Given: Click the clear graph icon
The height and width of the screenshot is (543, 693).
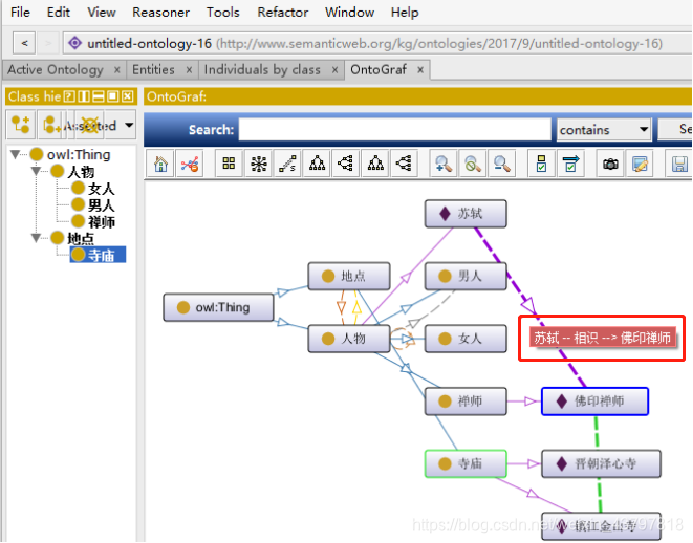Looking at the screenshot, I should [x=189, y=164].
